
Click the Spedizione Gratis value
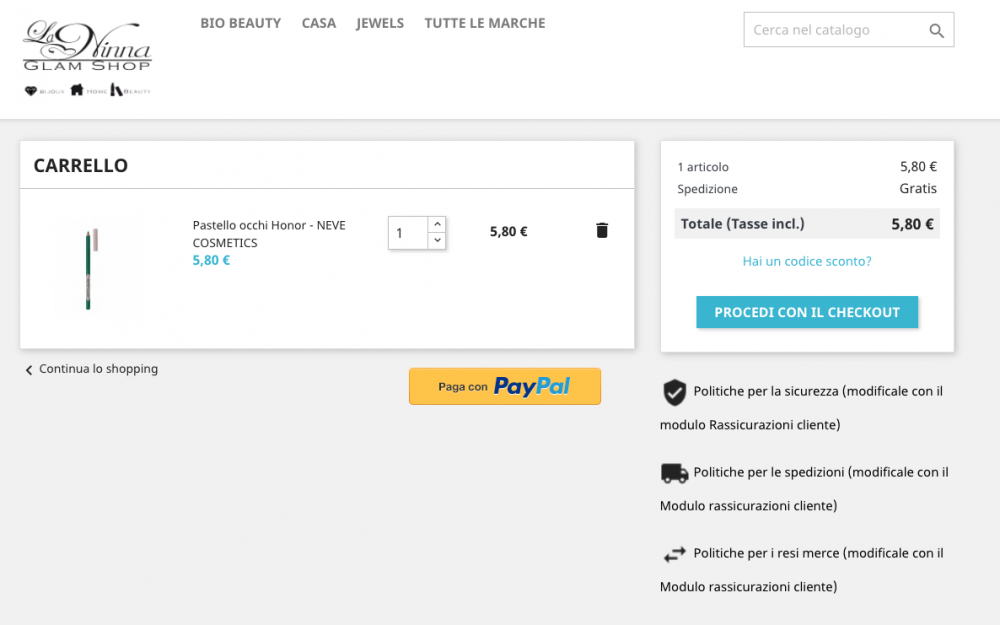pyautogui.click(x=918, y=188)
